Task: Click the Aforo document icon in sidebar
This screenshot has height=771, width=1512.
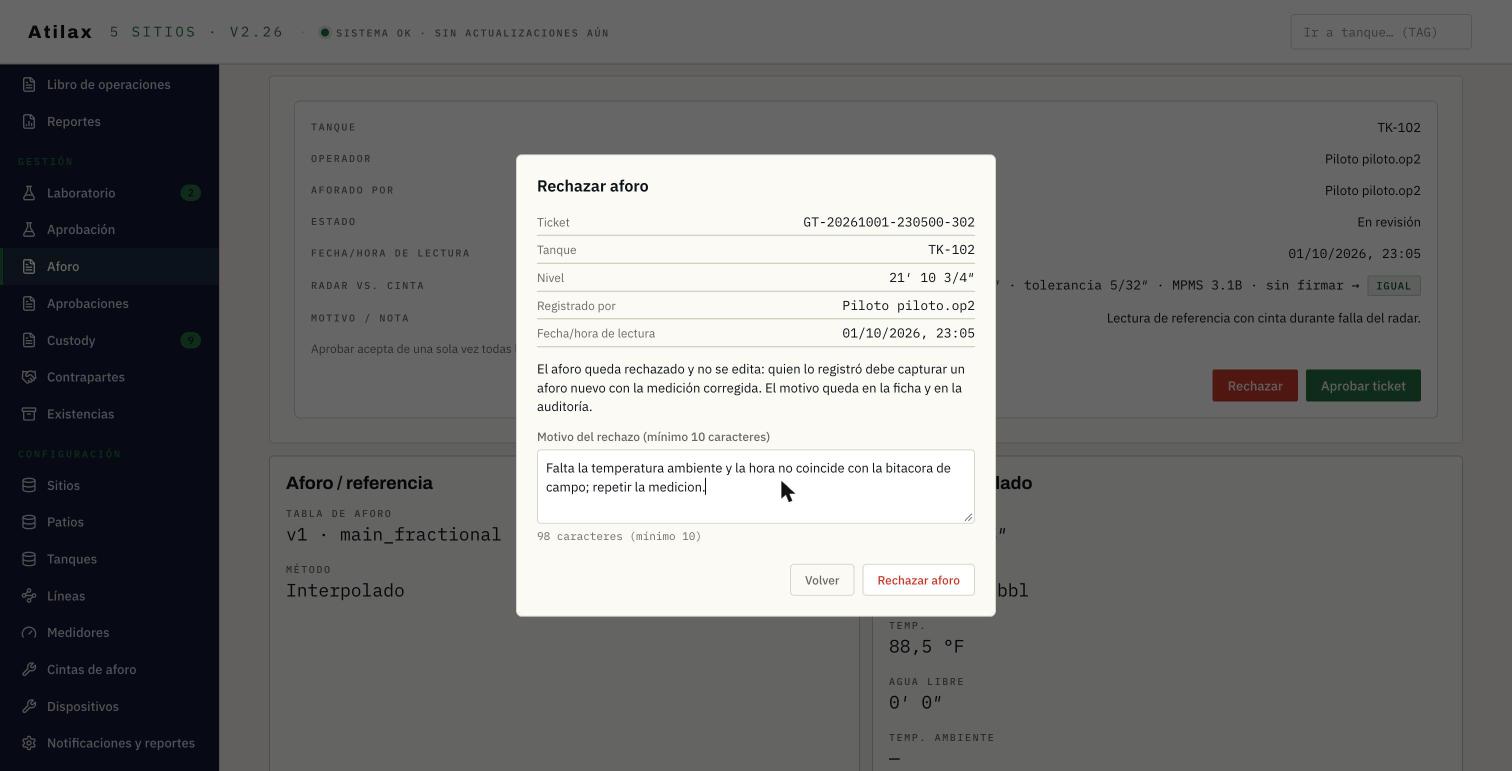Action: (x=29, y=267)
